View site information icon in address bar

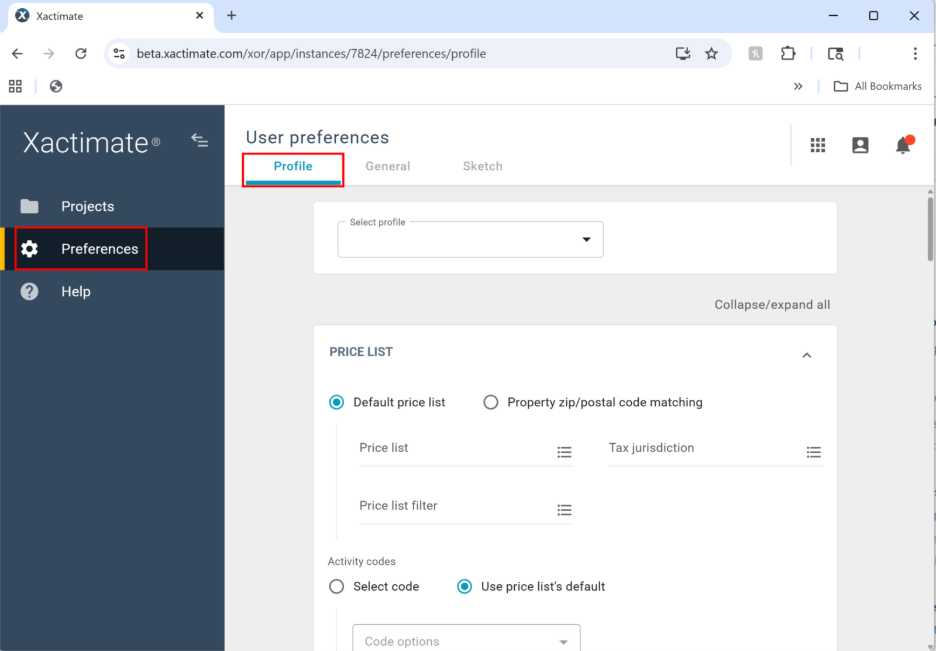click(119, 54)
